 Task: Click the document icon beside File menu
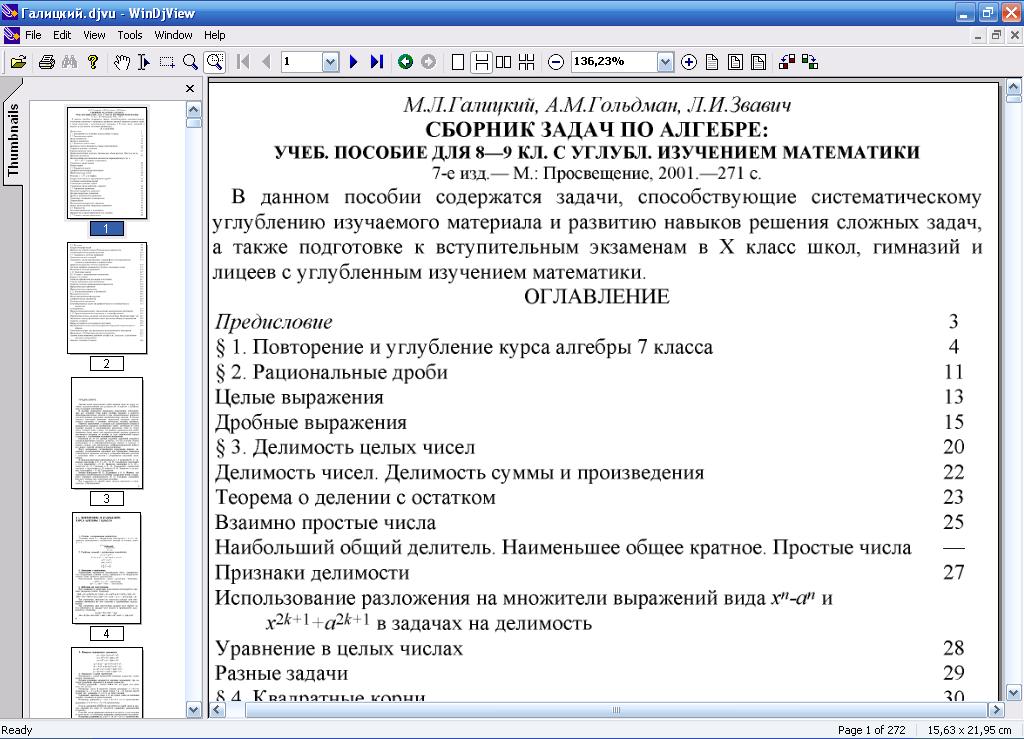11,35
